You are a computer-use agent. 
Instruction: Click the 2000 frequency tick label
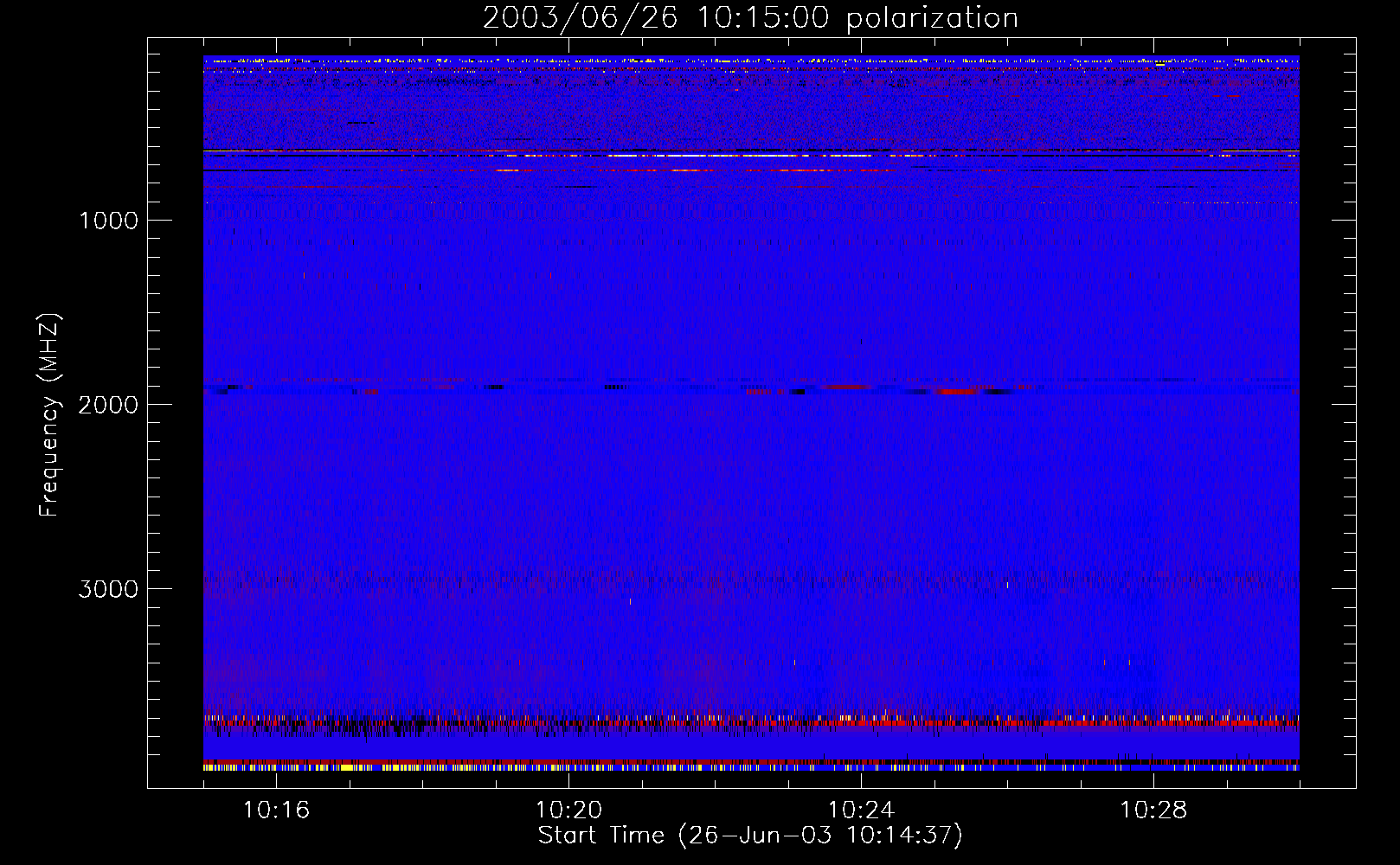coord(108,405)
